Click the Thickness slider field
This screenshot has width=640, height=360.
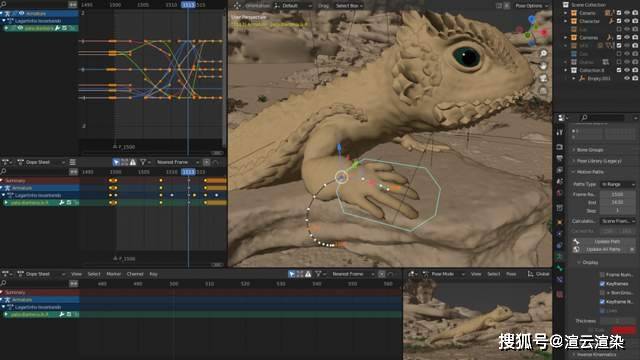[618, 321]
